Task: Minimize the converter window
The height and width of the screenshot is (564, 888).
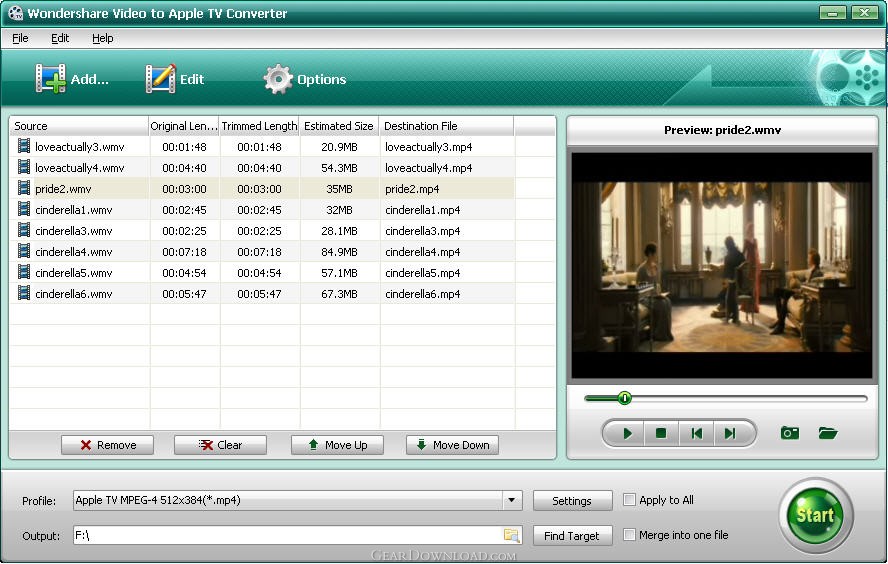Action: click(832, 12)
